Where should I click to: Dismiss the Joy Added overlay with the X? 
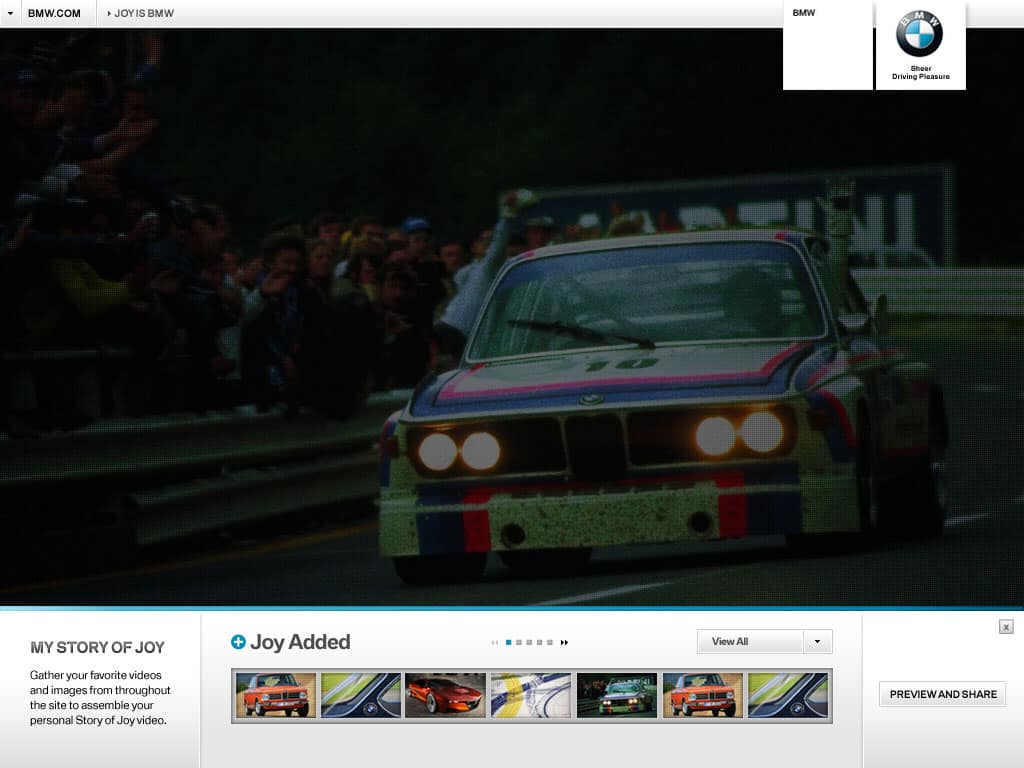click(1006, 626)
